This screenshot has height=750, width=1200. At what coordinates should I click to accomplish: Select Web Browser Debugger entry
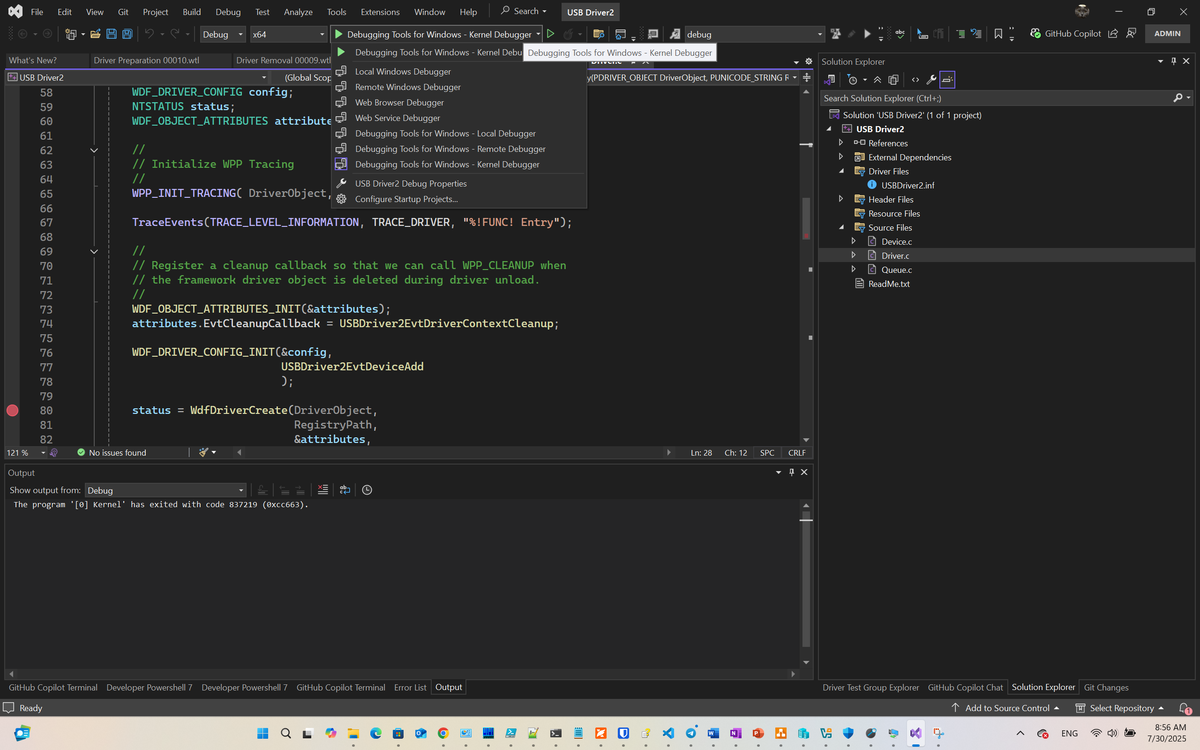click(x=399, y=103)
